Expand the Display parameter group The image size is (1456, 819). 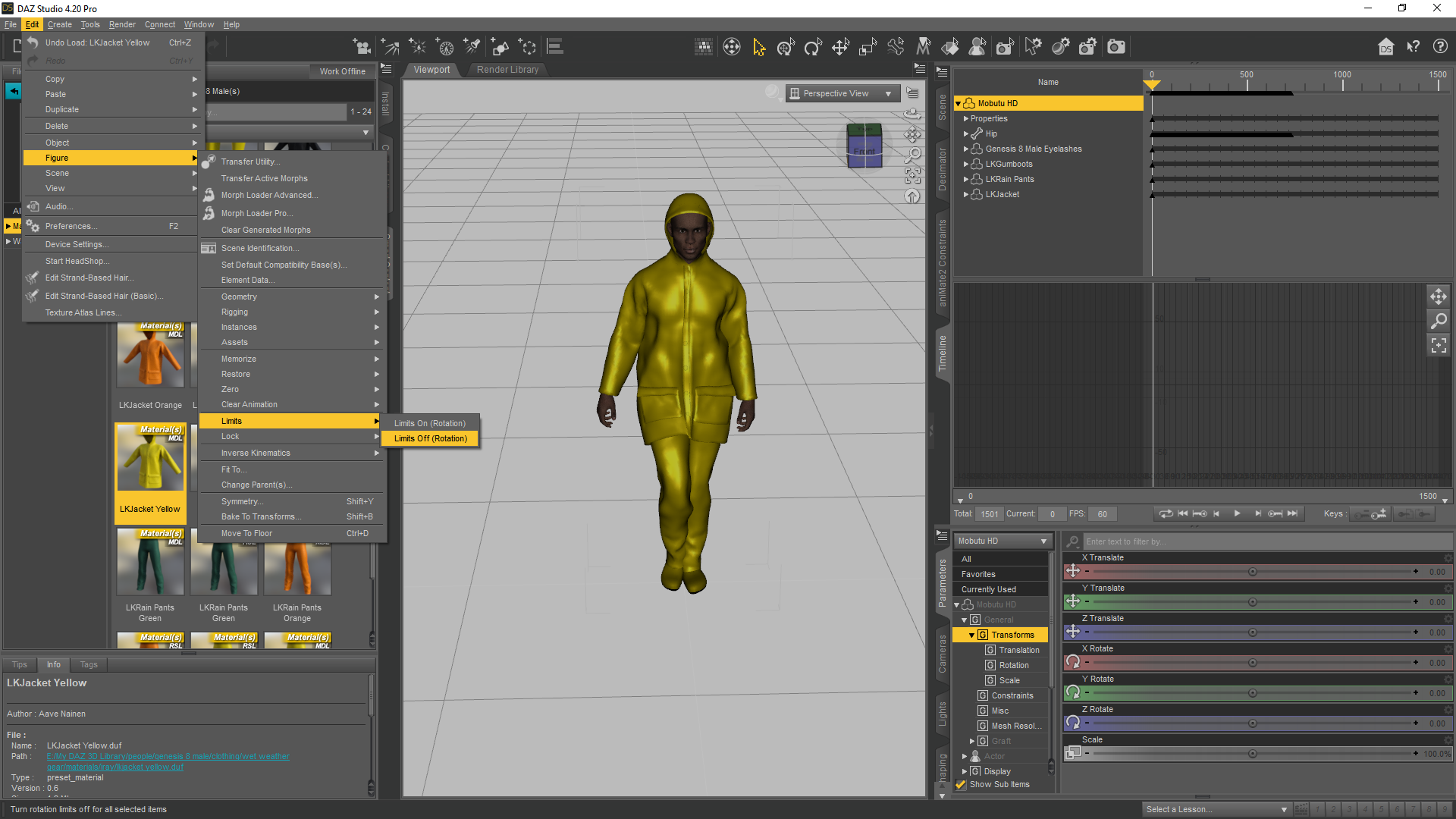(x=965, y=772)
